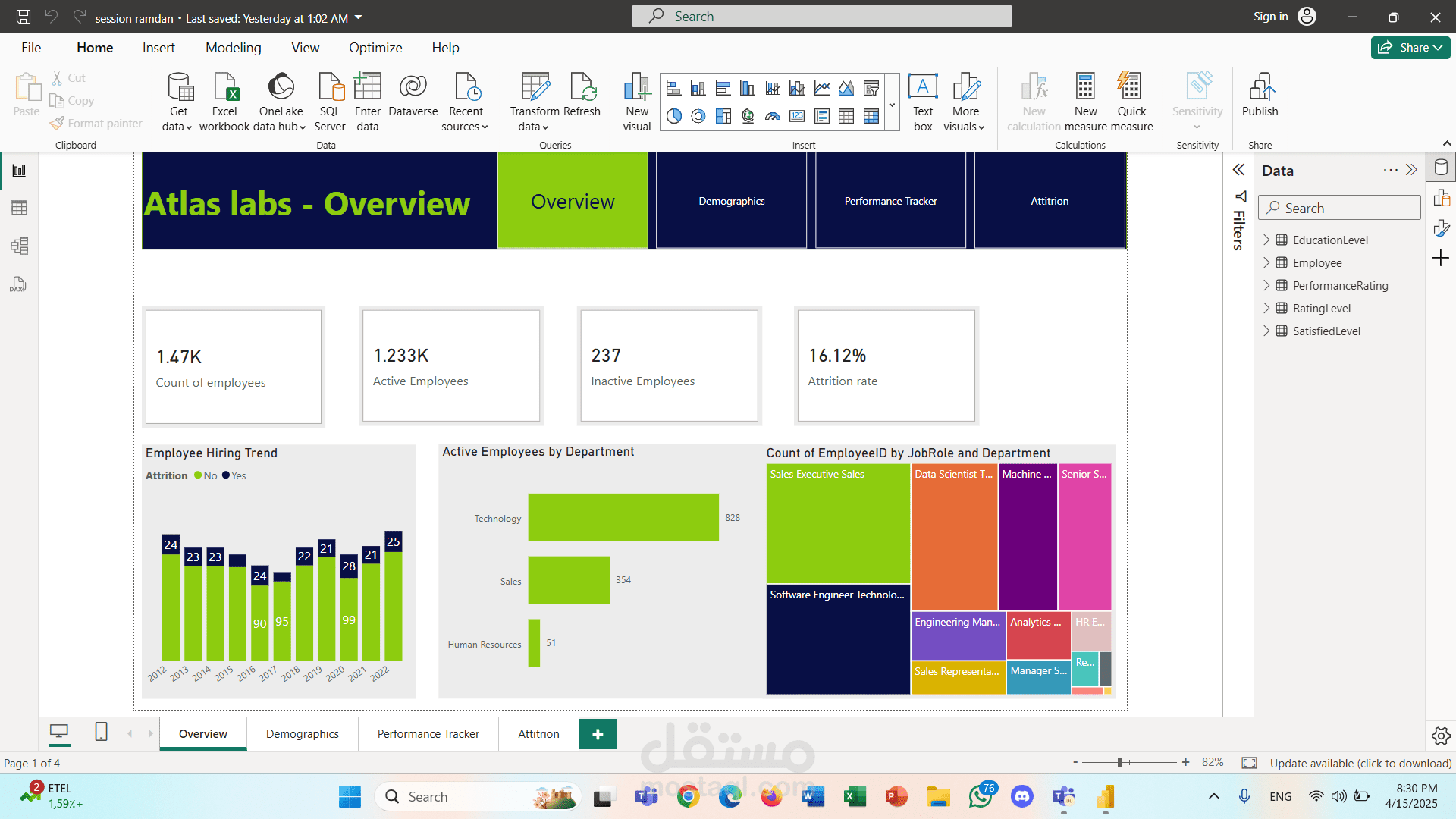
Task: Open DAX query view in left sidebar
Action: (x=19, y=284)
